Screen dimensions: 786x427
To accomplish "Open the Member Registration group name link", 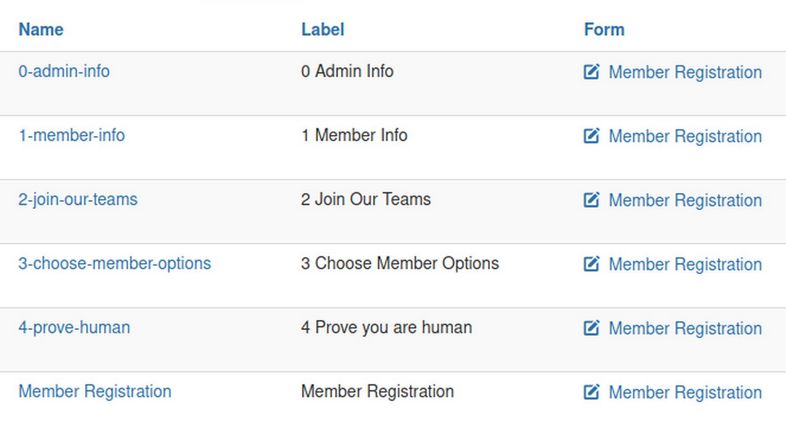I will pyautogui.click(x=95, y=391).
